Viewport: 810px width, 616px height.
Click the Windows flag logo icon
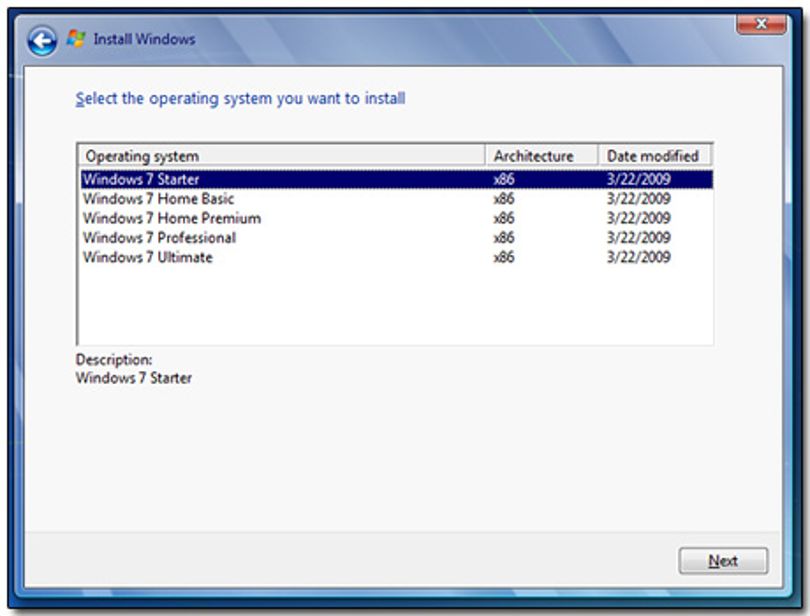coord(76,39)
